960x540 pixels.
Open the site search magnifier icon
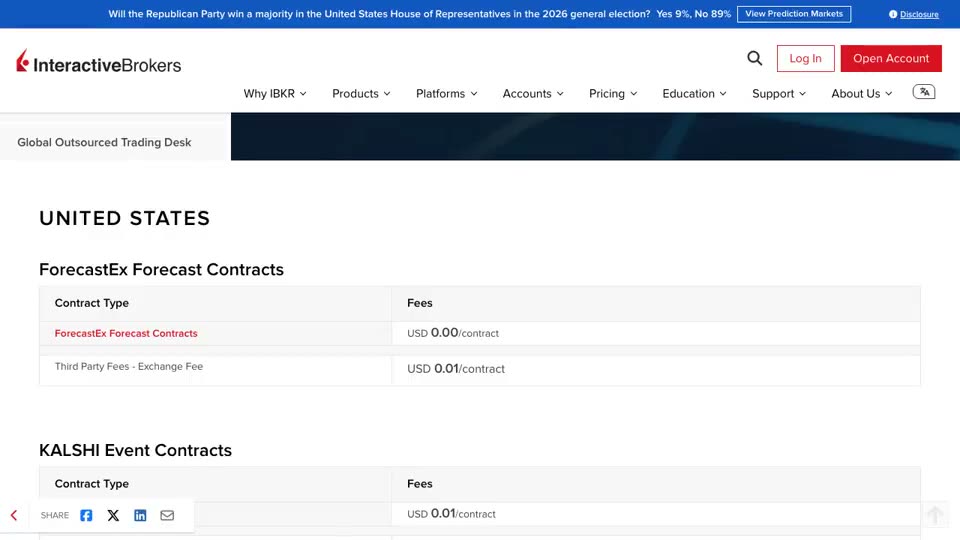pos(754,58)
